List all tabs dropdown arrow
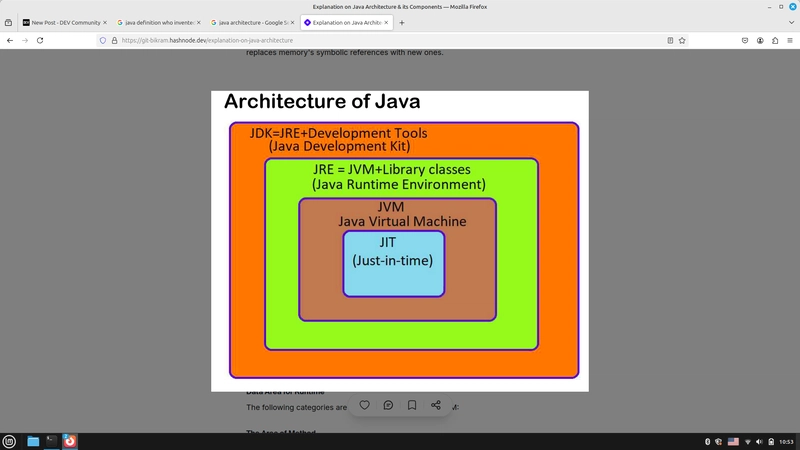800x450 pixels. pos(791,22)
